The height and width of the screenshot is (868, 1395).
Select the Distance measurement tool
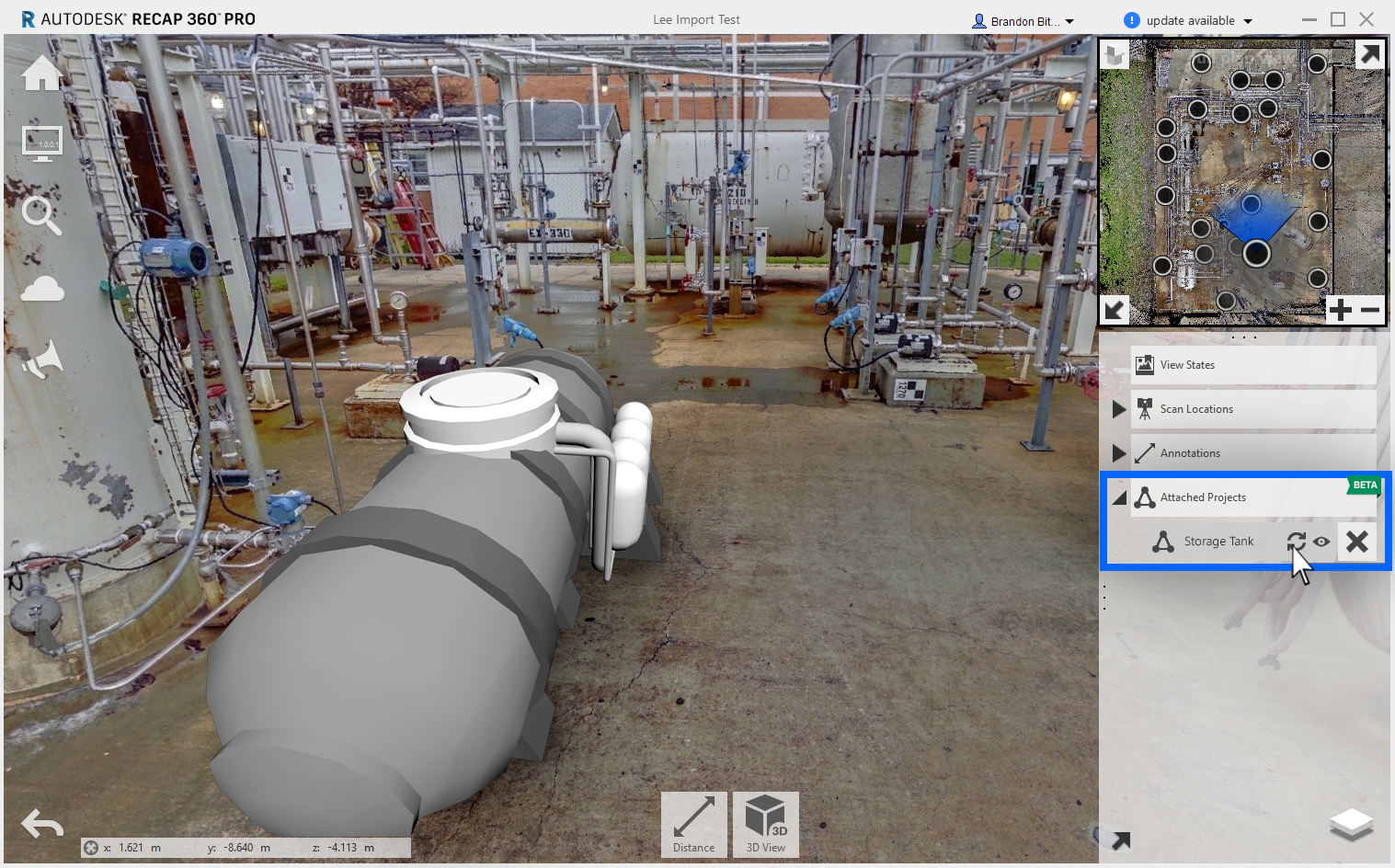694,825
